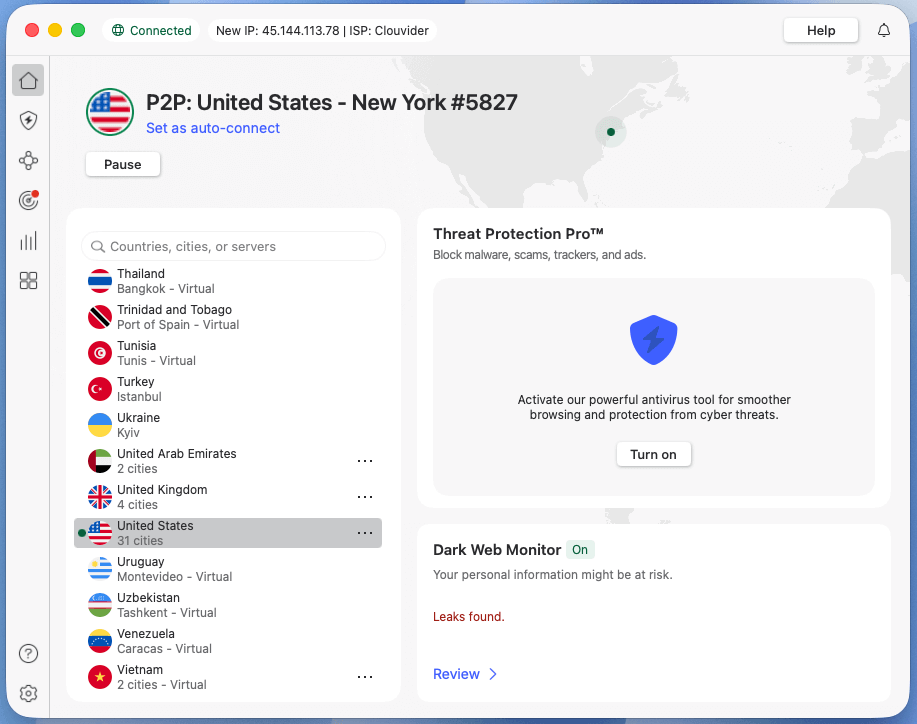
Task: Click the Leaks found. warning text
Action: tap(468, 616)
